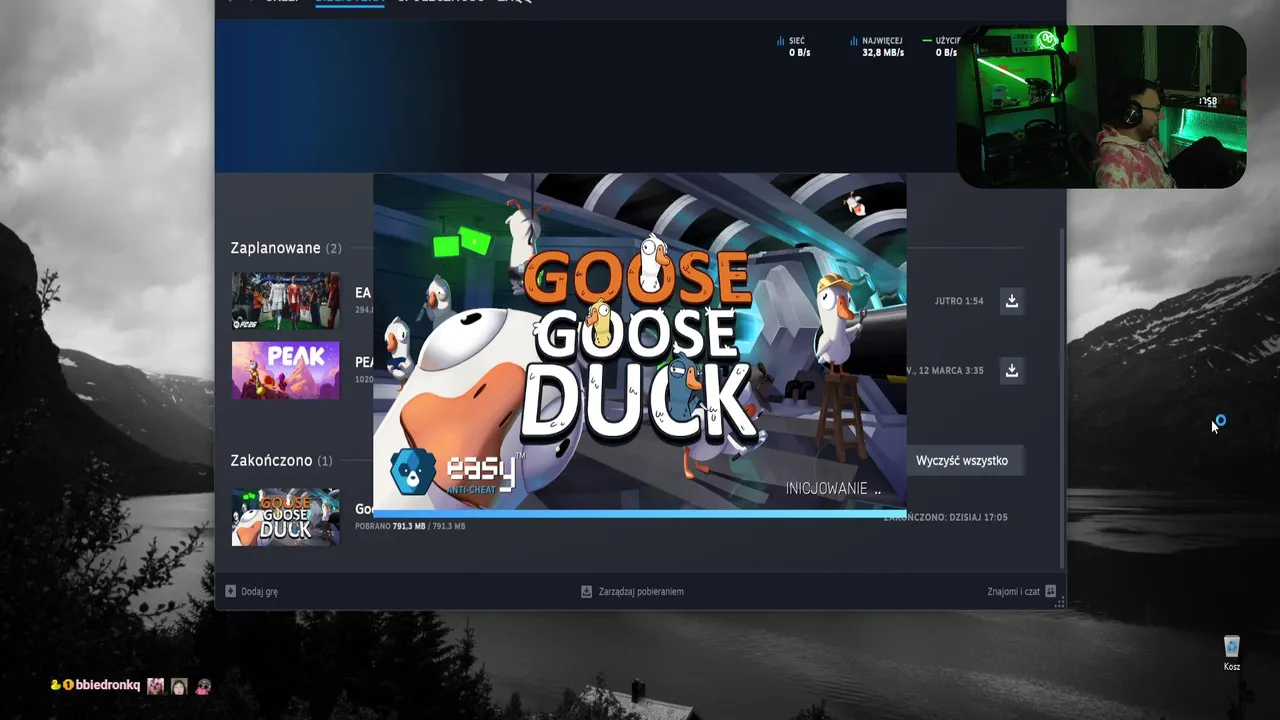Select the EA FC26 game thumbnail
The width and height of the screenshot is (1280, 720).
click(286, 301)
